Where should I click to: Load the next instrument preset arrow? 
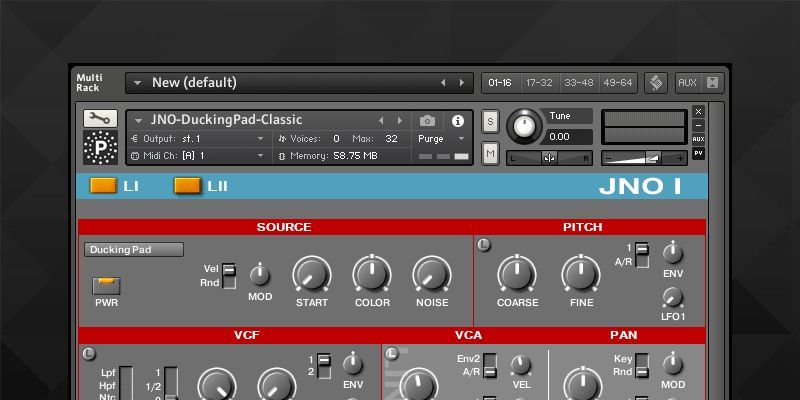tap(399, 121)
